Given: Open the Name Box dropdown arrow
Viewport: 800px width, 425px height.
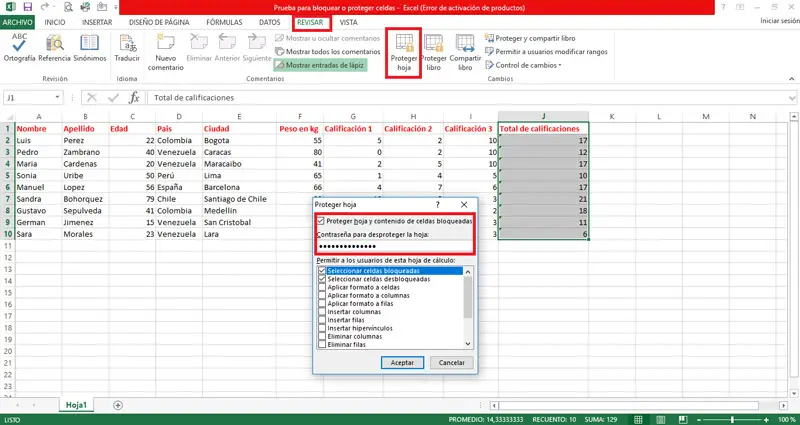Looking at the screenshot, I should [x=57, y=97].
